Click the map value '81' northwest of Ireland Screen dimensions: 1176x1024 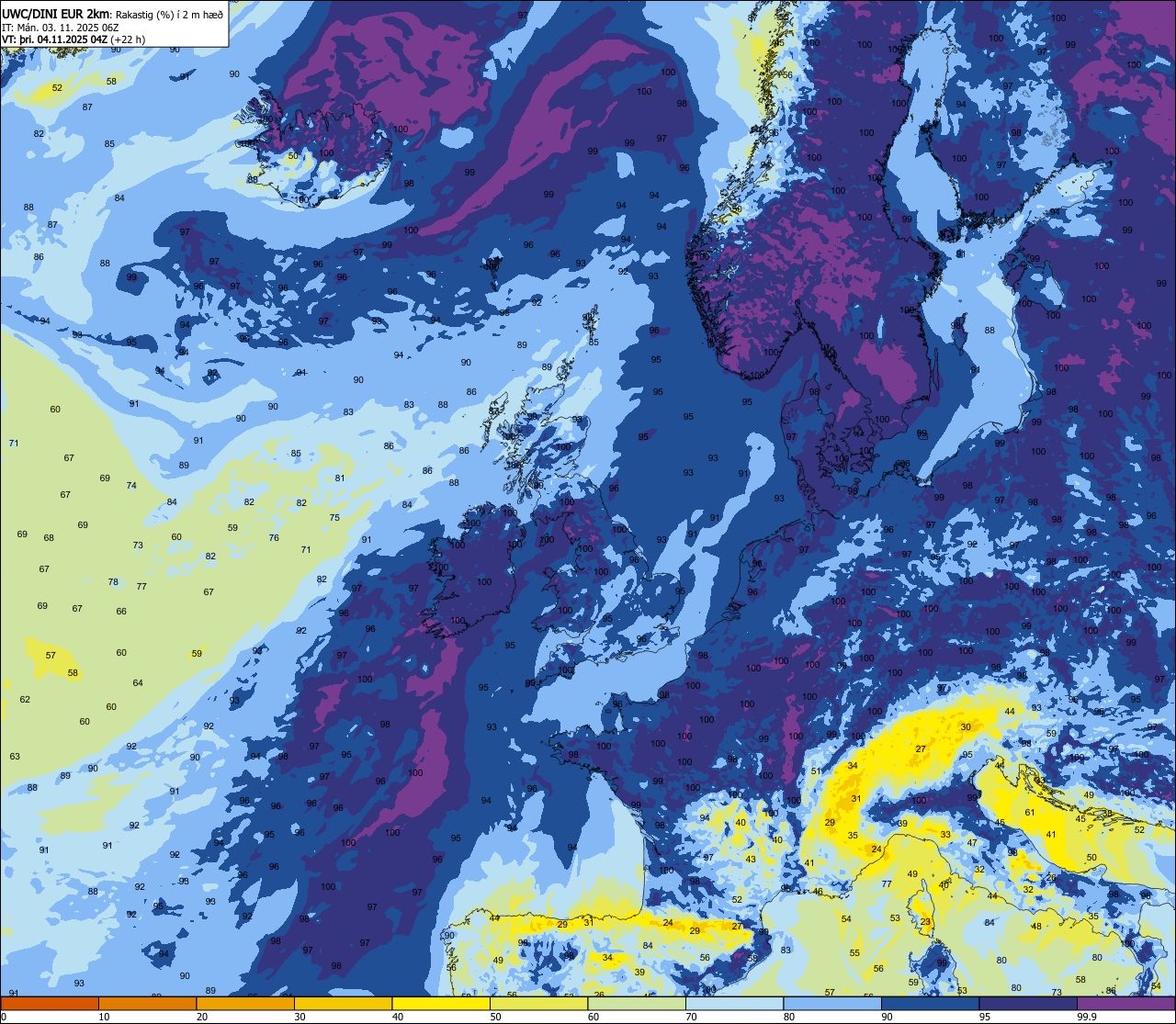click(x=340, y=478)
